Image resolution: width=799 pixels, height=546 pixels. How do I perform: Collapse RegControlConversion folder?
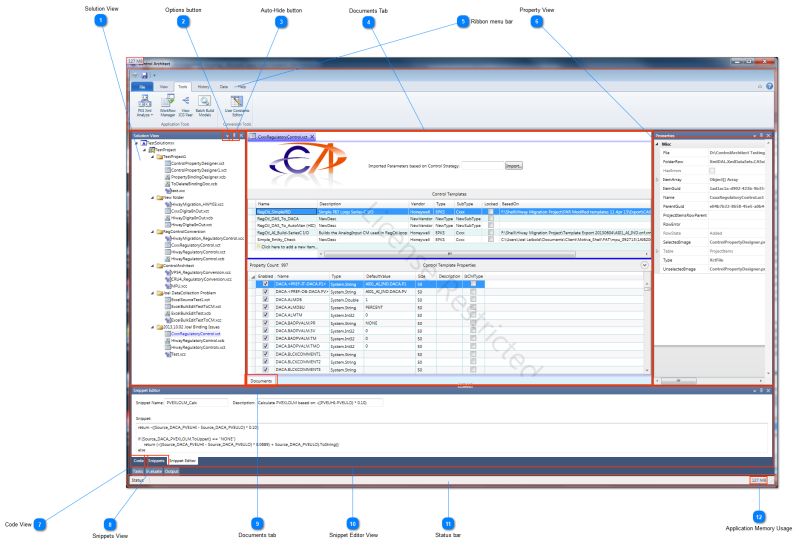click(x=152, y=231)
